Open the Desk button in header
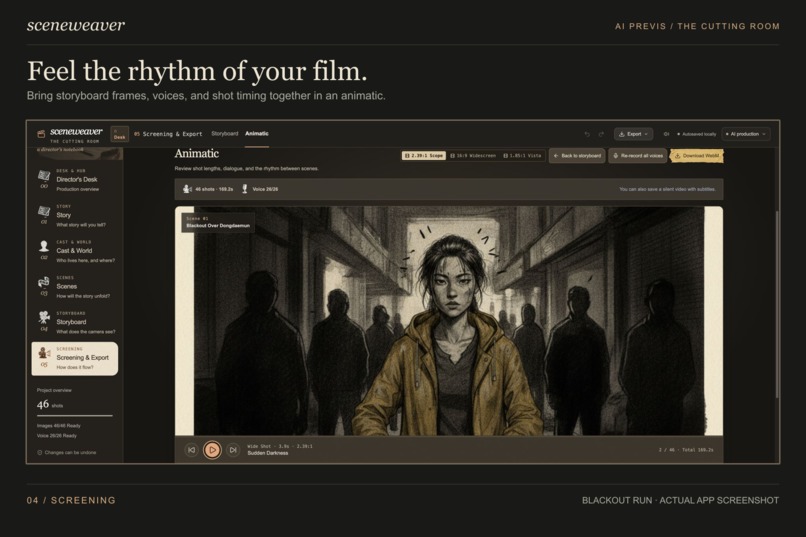The image size is (806, 537). tap(119, 134)
